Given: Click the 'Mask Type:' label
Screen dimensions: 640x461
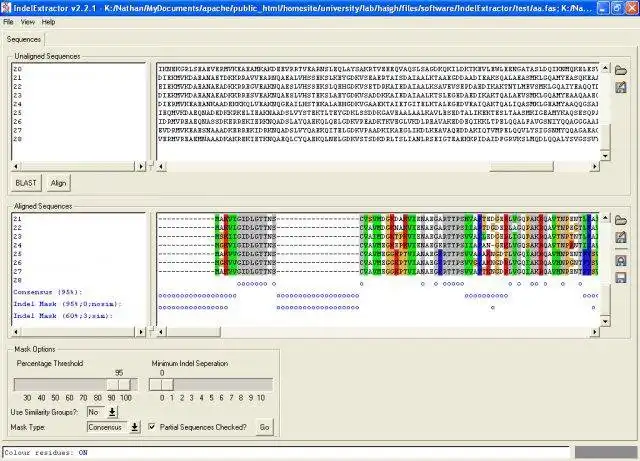Looking at the screenshot, I should (x=28, y=427).
